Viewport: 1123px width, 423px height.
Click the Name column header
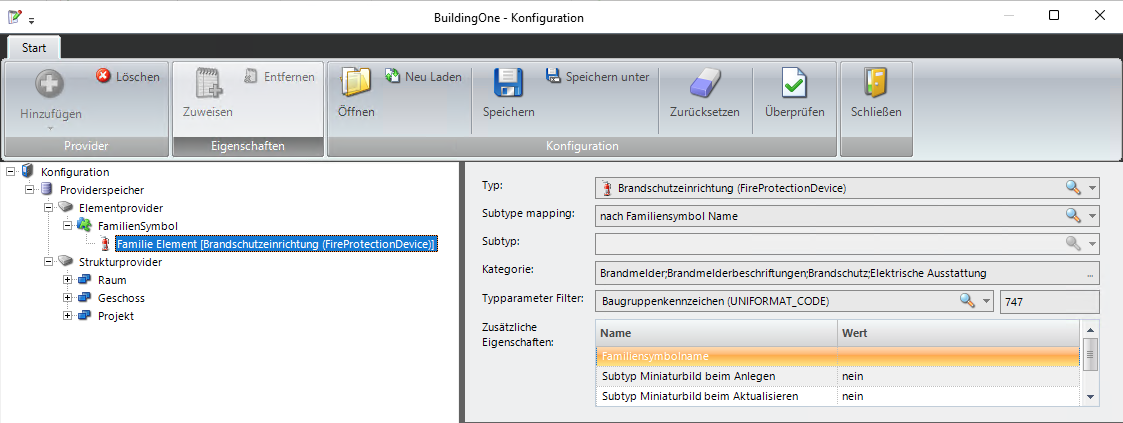point(716,334)
